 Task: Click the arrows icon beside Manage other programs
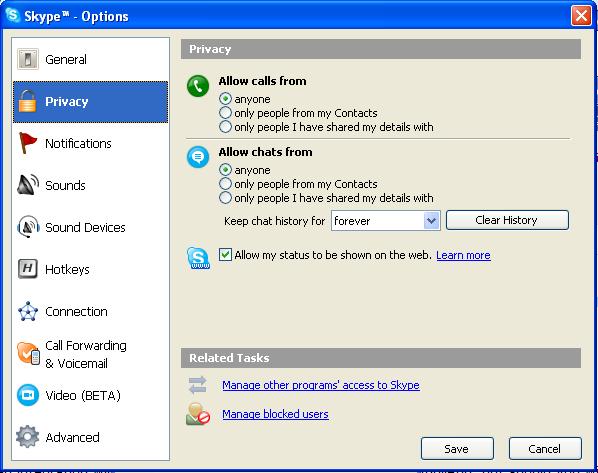[198, 385]
